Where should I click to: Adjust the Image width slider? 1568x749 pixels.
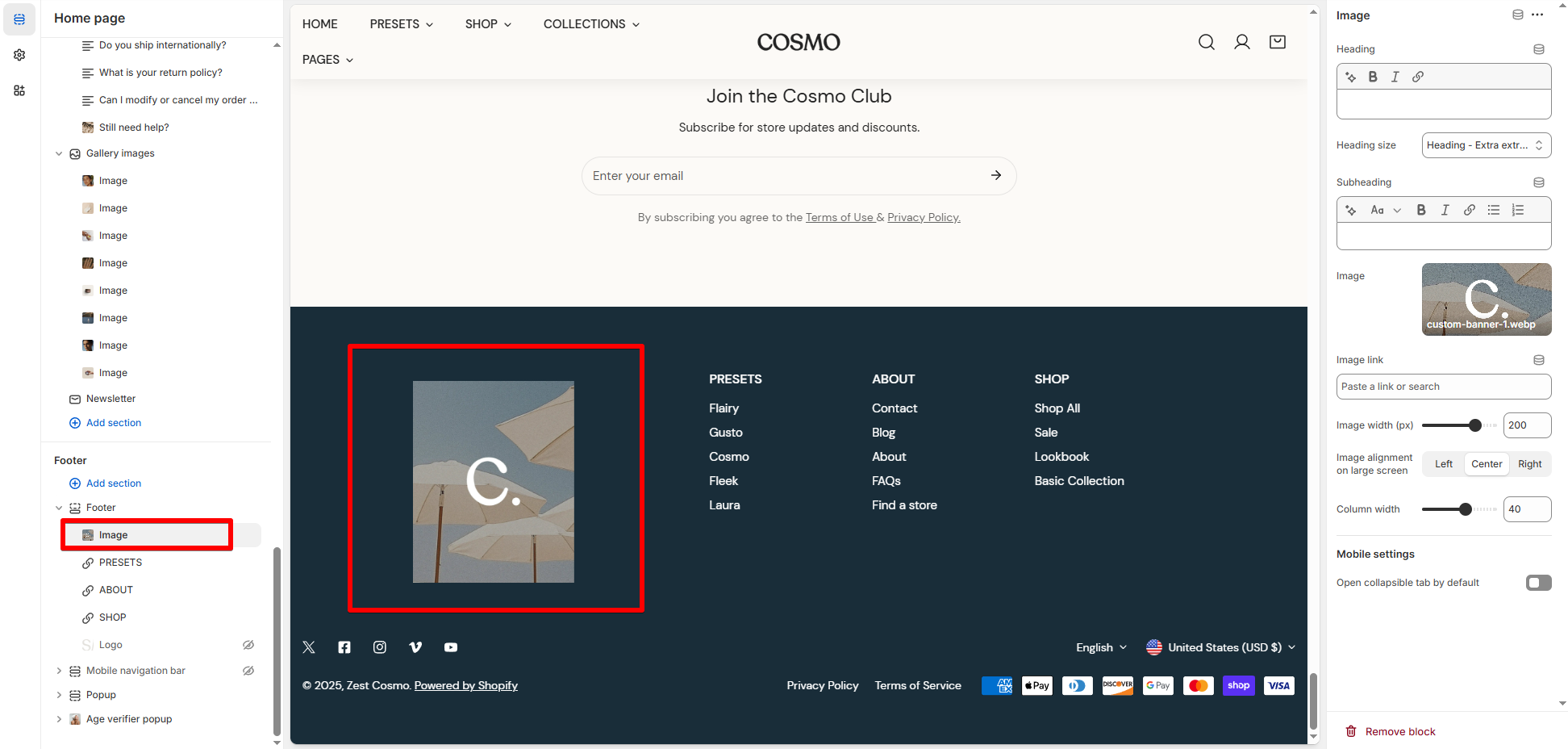[x=1474, y=425]
